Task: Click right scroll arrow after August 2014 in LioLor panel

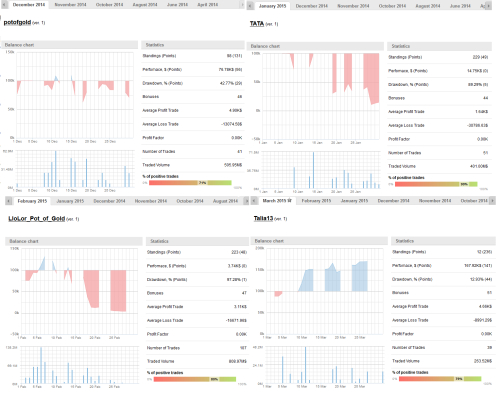Action: [x=246, y=201]
